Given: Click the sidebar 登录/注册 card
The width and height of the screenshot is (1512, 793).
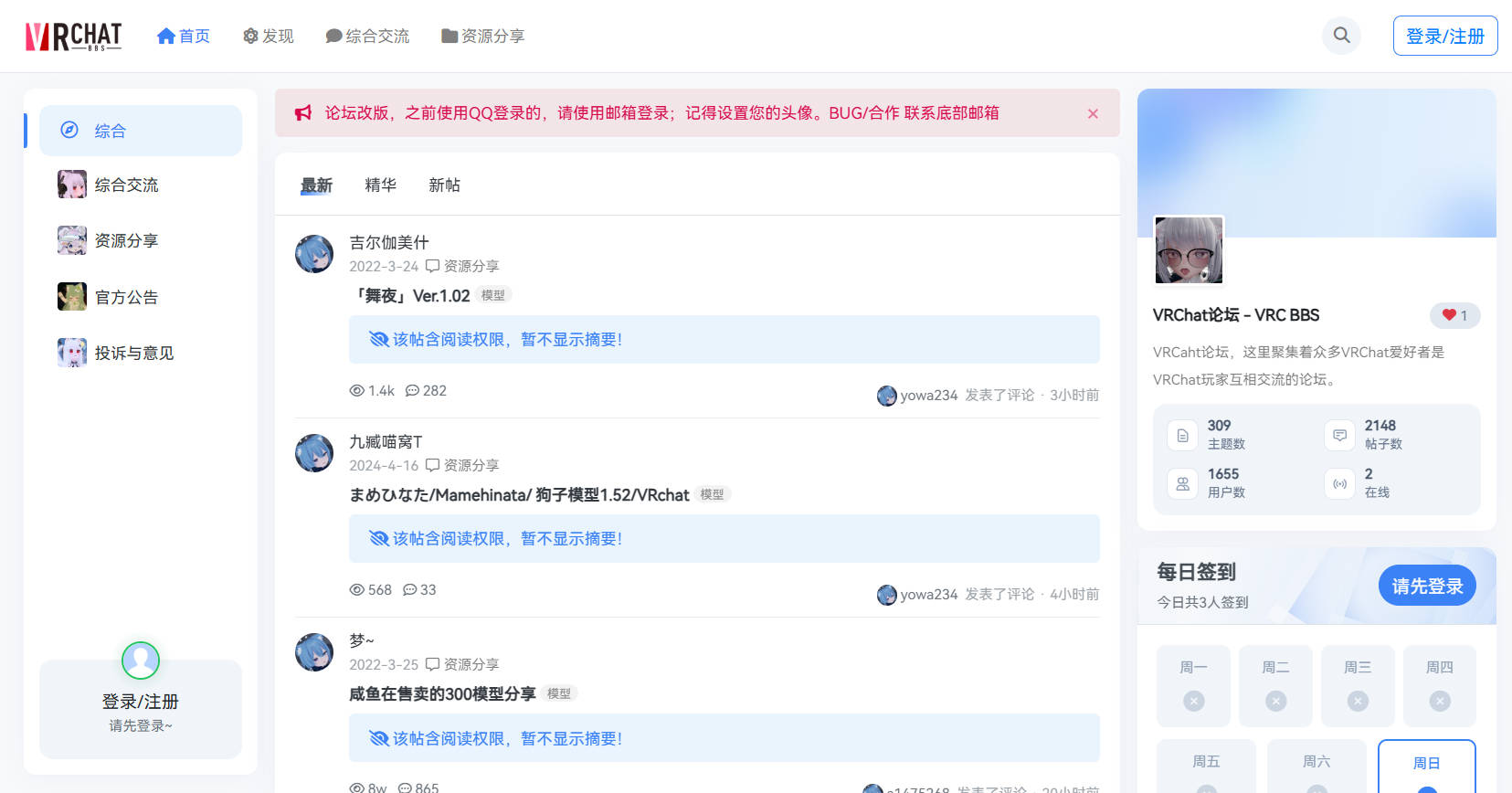Looking at the screenshot, I should pos(141,709).
